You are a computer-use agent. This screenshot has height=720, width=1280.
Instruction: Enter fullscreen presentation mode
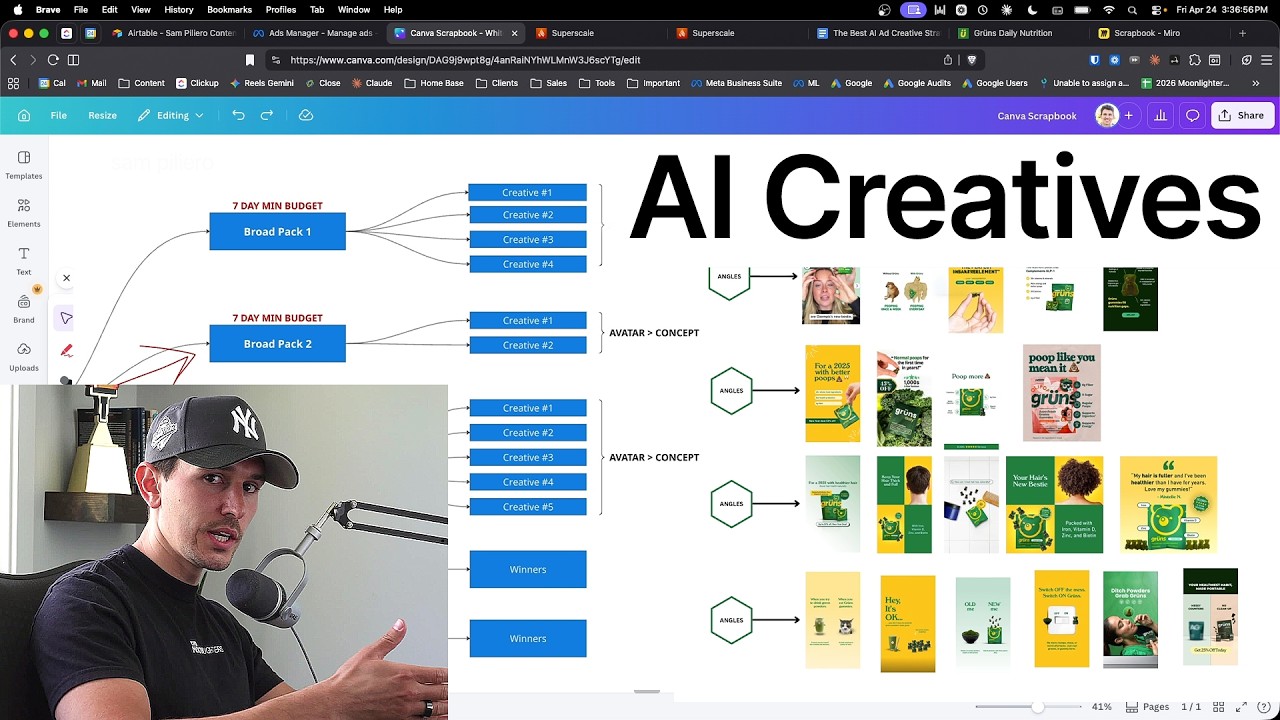[1243, 707]
